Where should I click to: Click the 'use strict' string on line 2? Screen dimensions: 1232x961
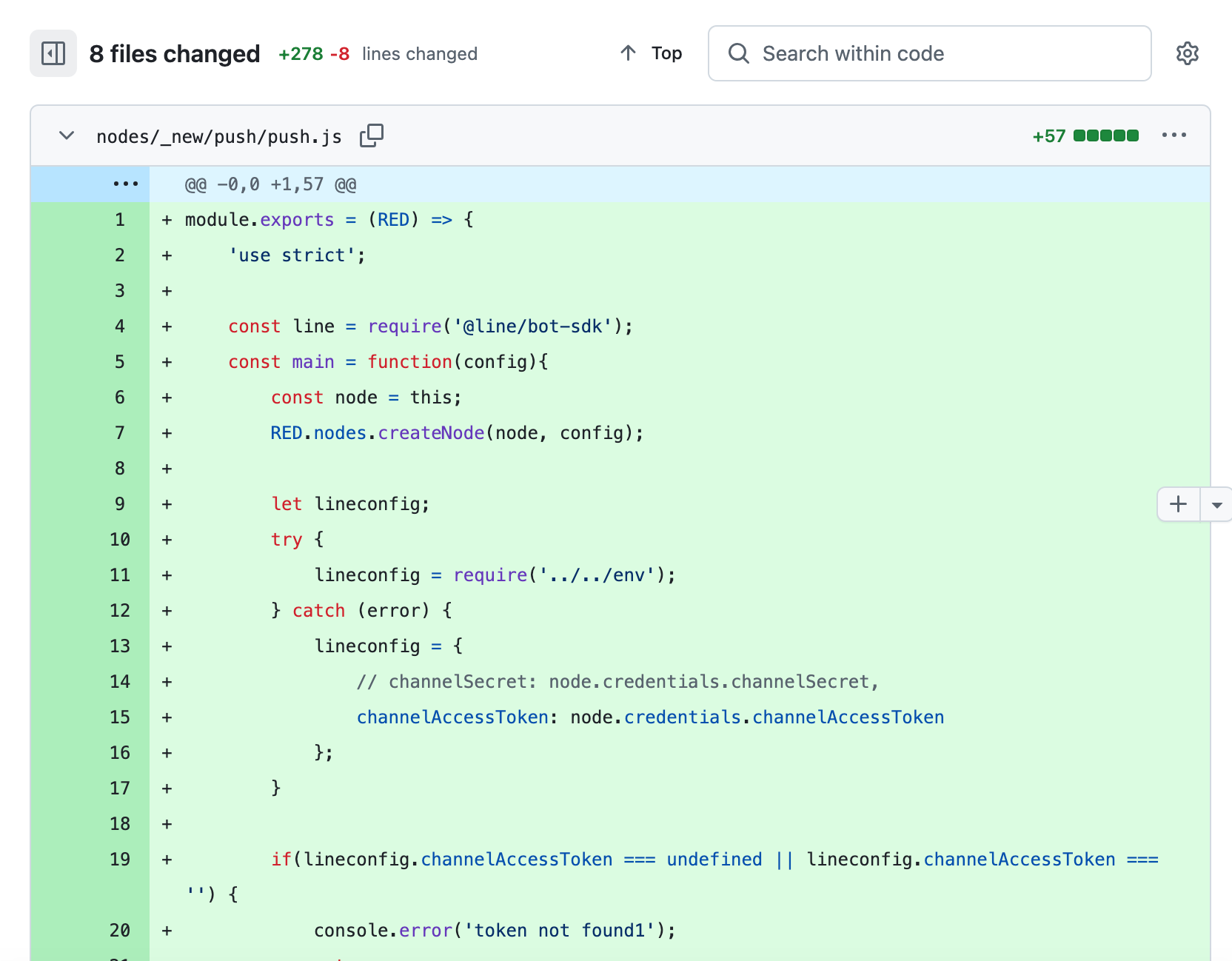[x=292, y=255]
